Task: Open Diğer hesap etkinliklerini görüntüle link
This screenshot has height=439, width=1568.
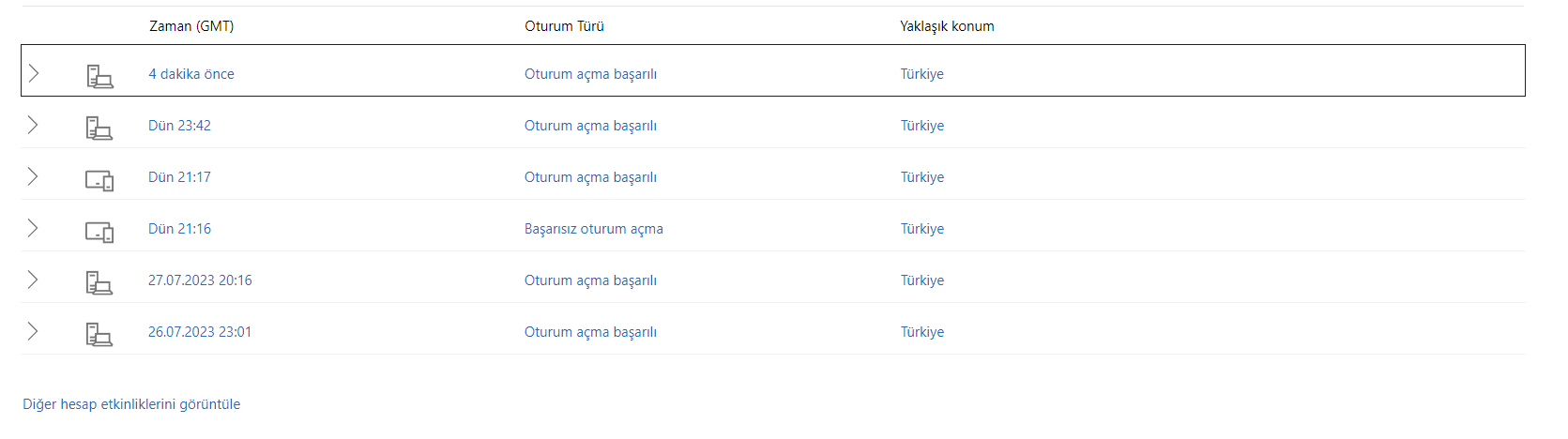Action: [131, 404]
